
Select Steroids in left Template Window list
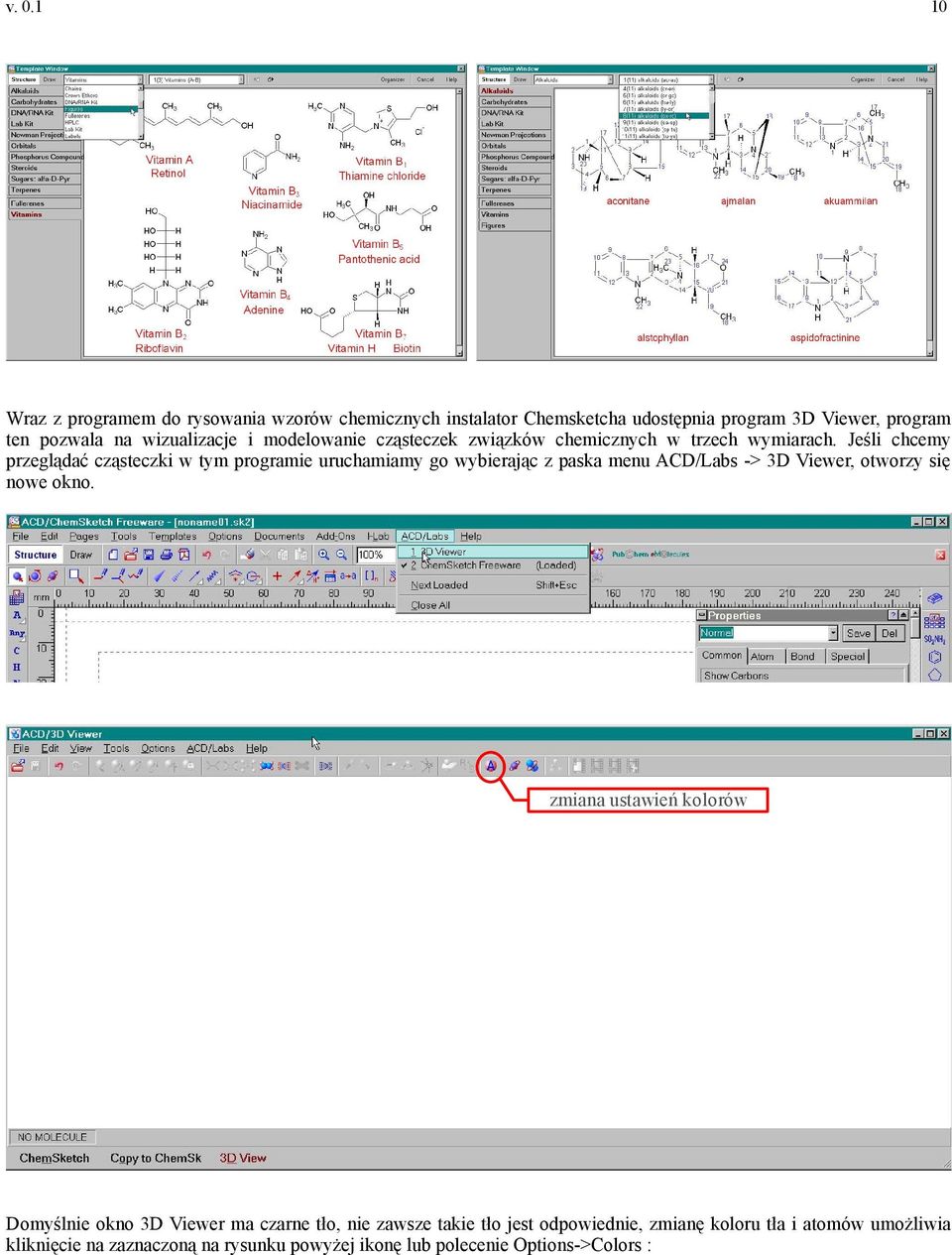[x=45, y=168]
